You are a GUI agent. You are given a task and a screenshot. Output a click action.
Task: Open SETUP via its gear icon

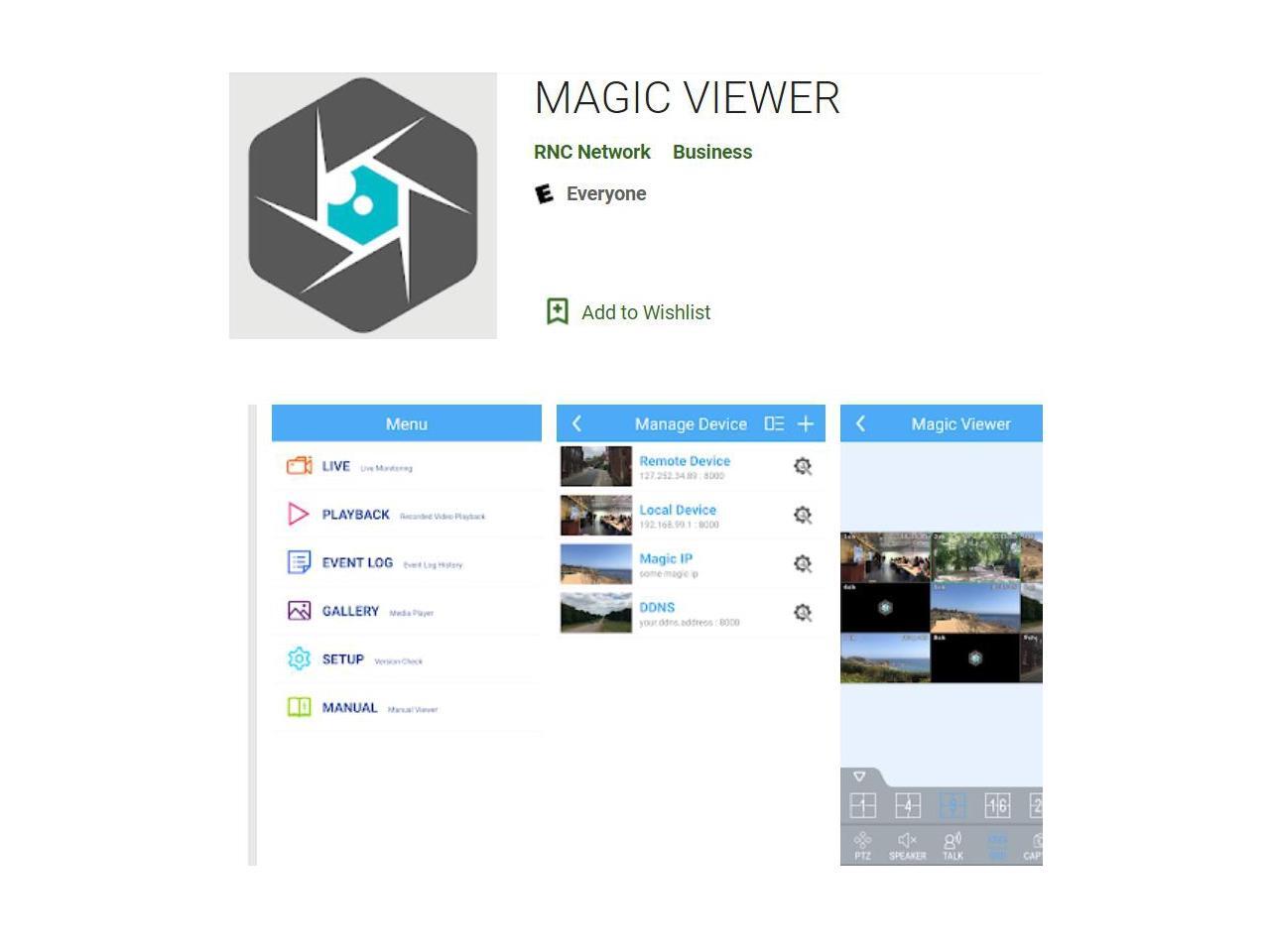pos(299,659)
